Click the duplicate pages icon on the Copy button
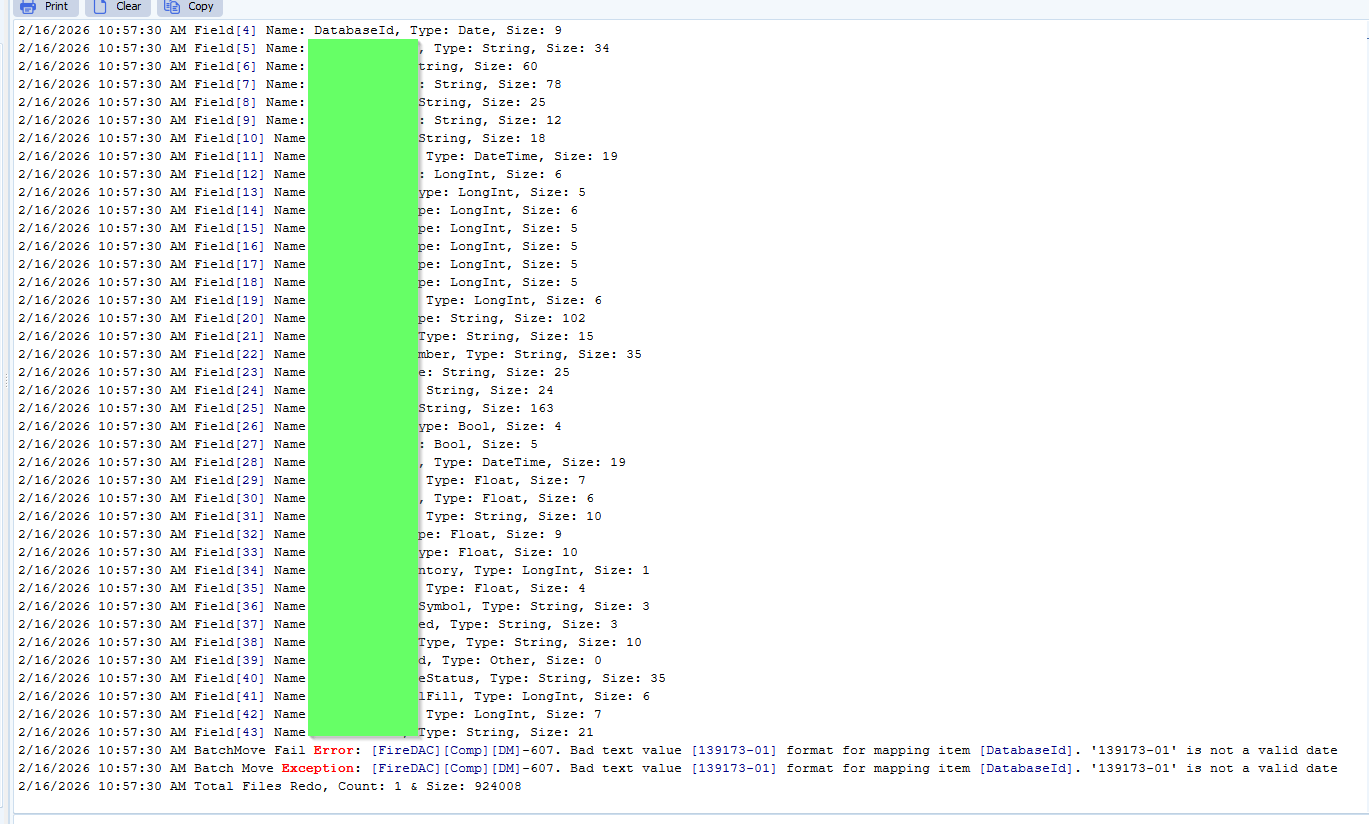This screenshot has width=1369, height=824. point(171,7)
